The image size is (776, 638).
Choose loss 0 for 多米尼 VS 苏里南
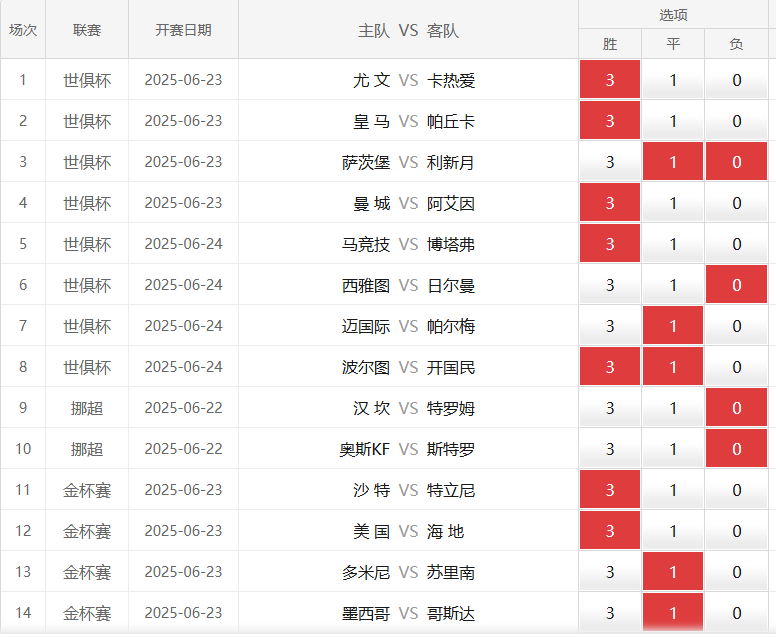point(736,572)
